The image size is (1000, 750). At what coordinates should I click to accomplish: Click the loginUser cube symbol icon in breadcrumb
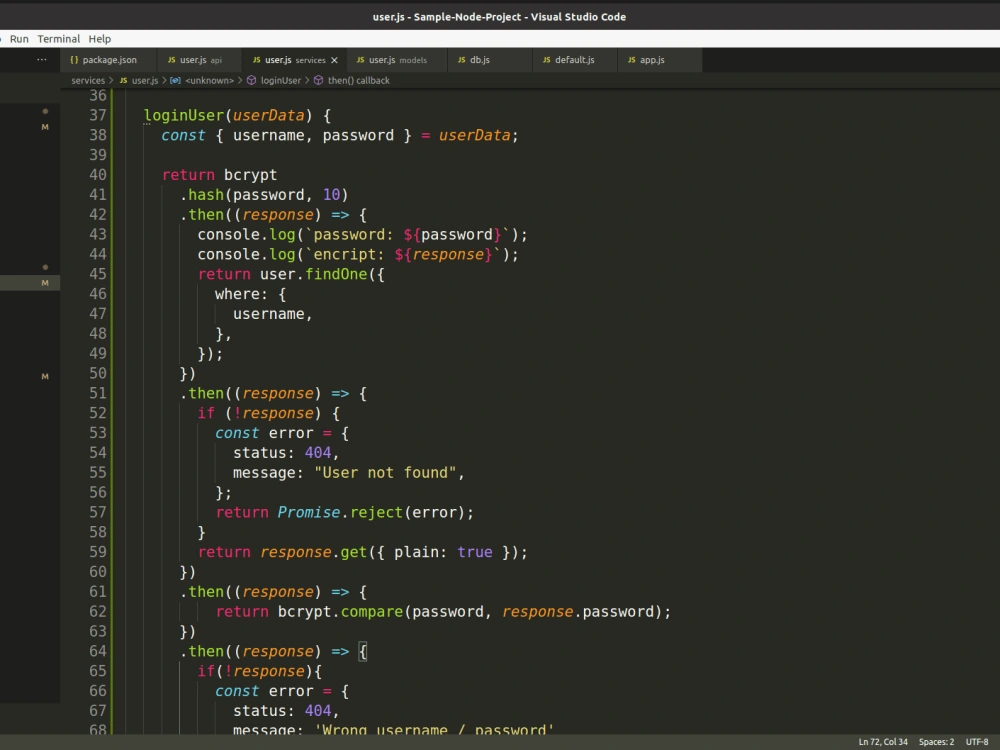click(x=251, y=80)
